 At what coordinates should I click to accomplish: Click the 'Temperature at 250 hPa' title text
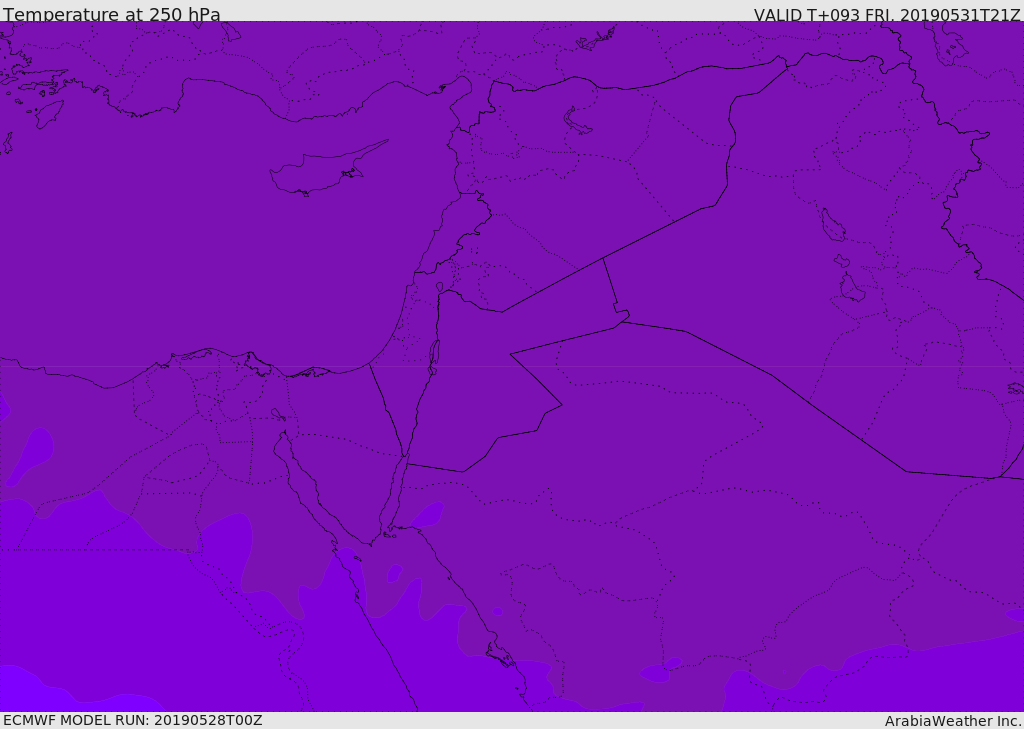point(112,14)
